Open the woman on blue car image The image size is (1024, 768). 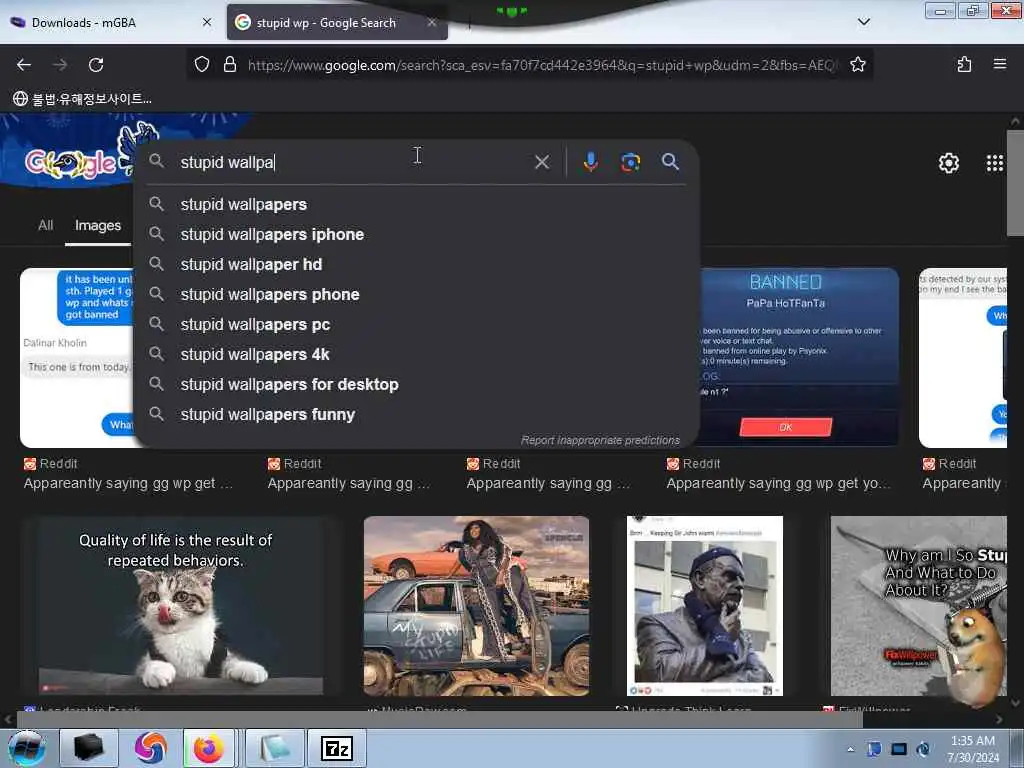tap(476, 605)
